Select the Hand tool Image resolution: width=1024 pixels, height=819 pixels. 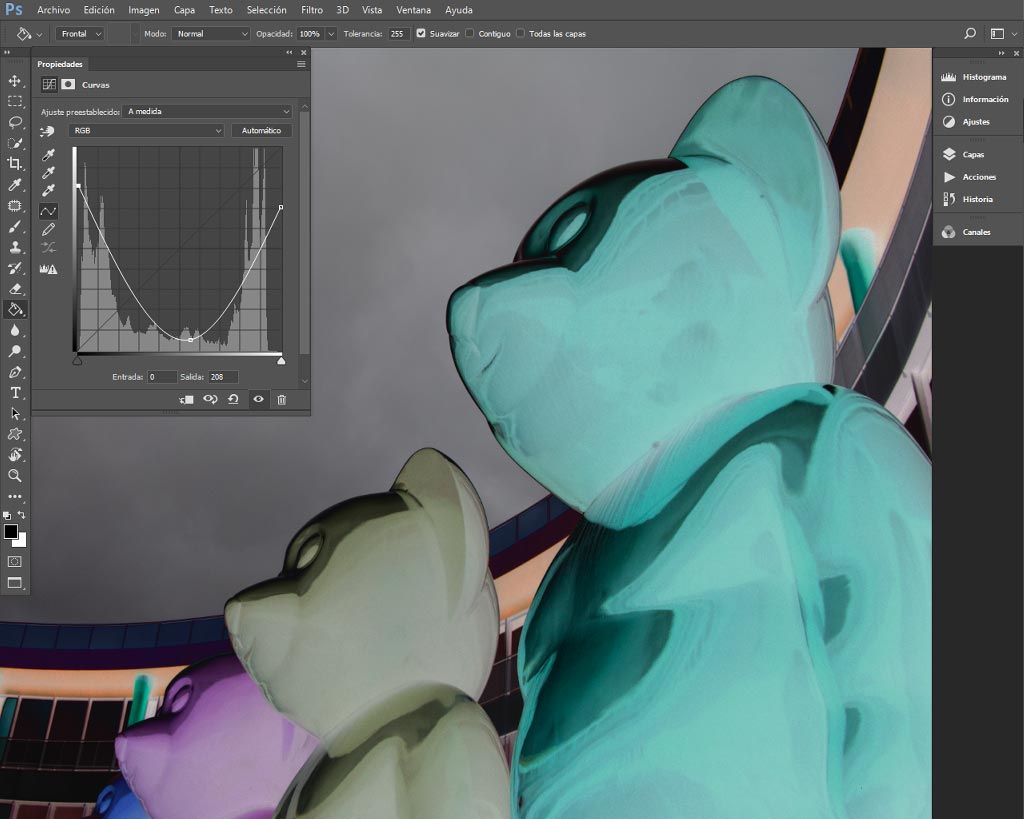(14, 455)
